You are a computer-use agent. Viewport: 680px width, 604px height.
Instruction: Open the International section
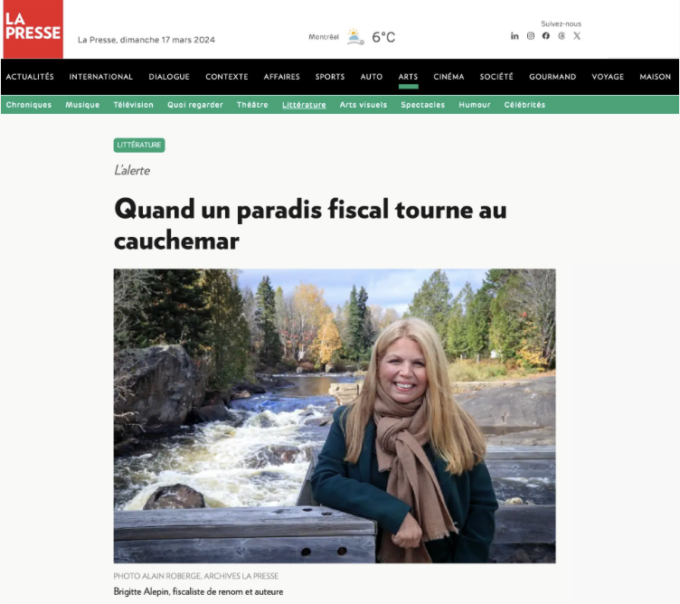(x=101, y=77)
